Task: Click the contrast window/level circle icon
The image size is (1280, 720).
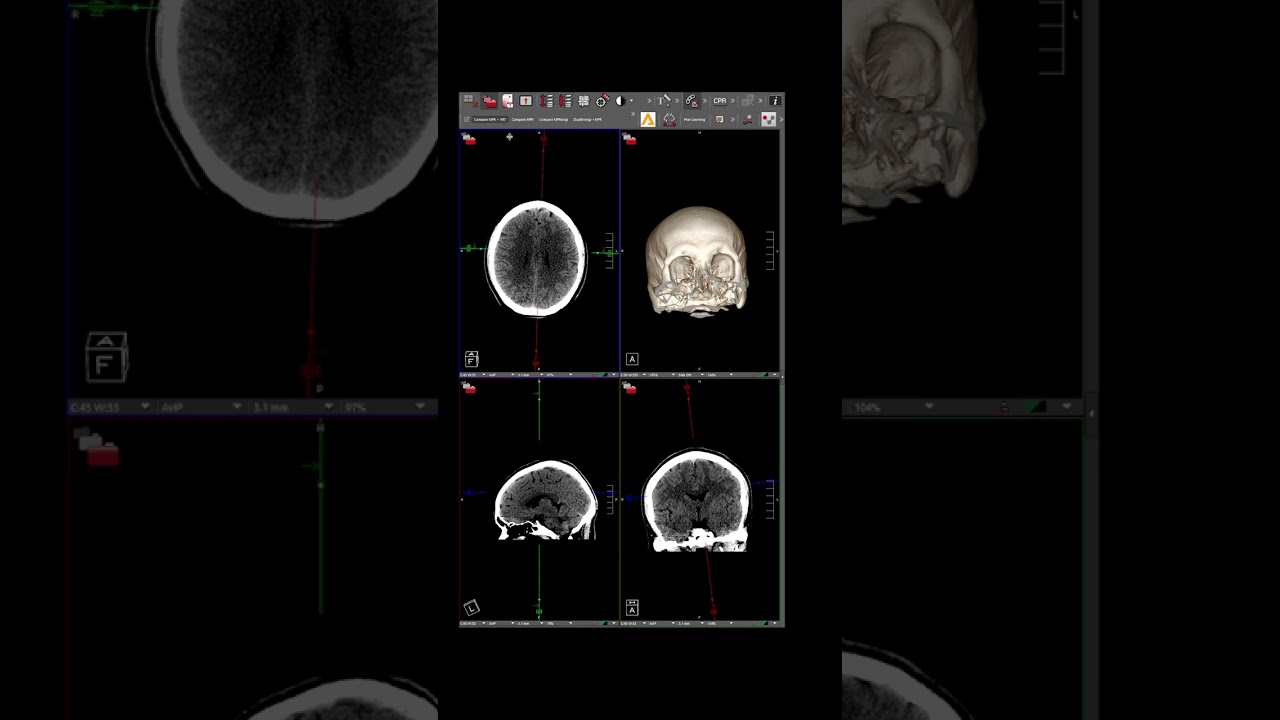Action: coord(620,101)
